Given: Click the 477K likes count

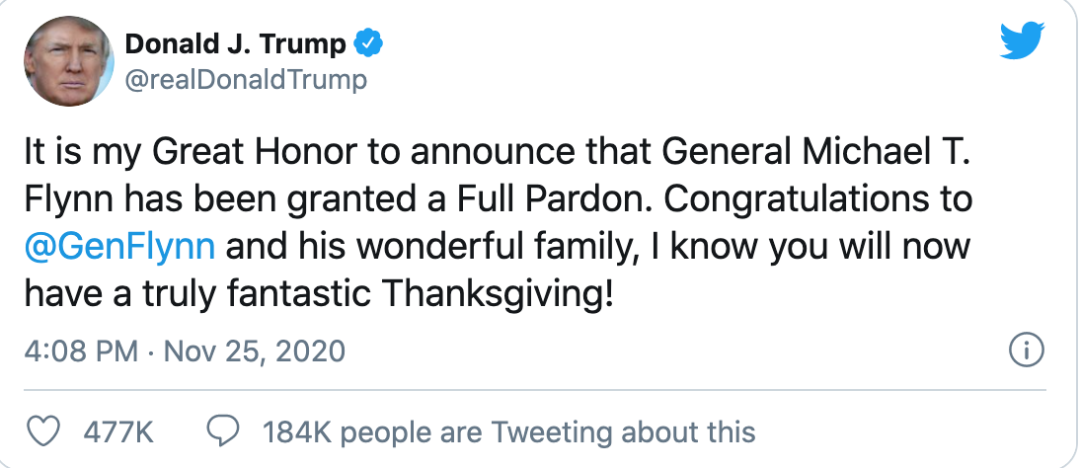Looking at the screenshot, I should [x=118, y=433].
